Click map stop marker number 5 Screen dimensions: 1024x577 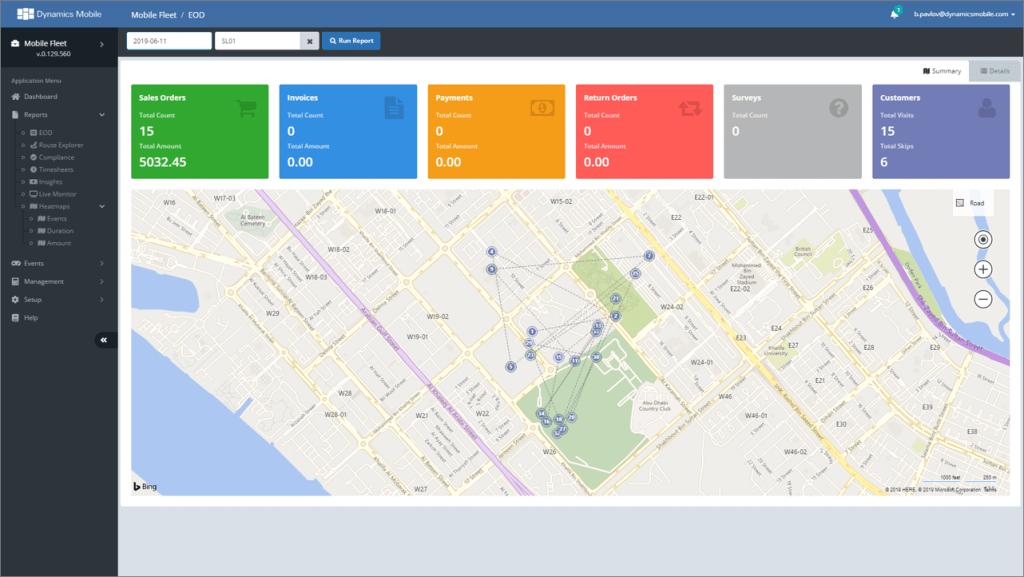tap(511, 367)
